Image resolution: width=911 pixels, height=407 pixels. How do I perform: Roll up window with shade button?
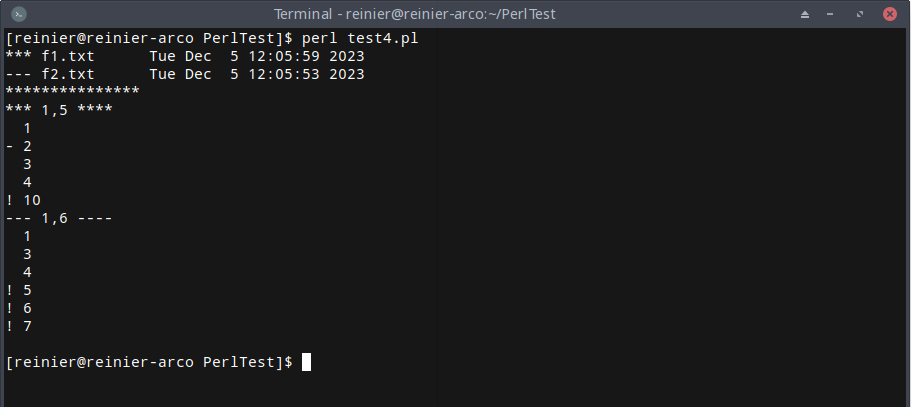[x=805, y=14]
